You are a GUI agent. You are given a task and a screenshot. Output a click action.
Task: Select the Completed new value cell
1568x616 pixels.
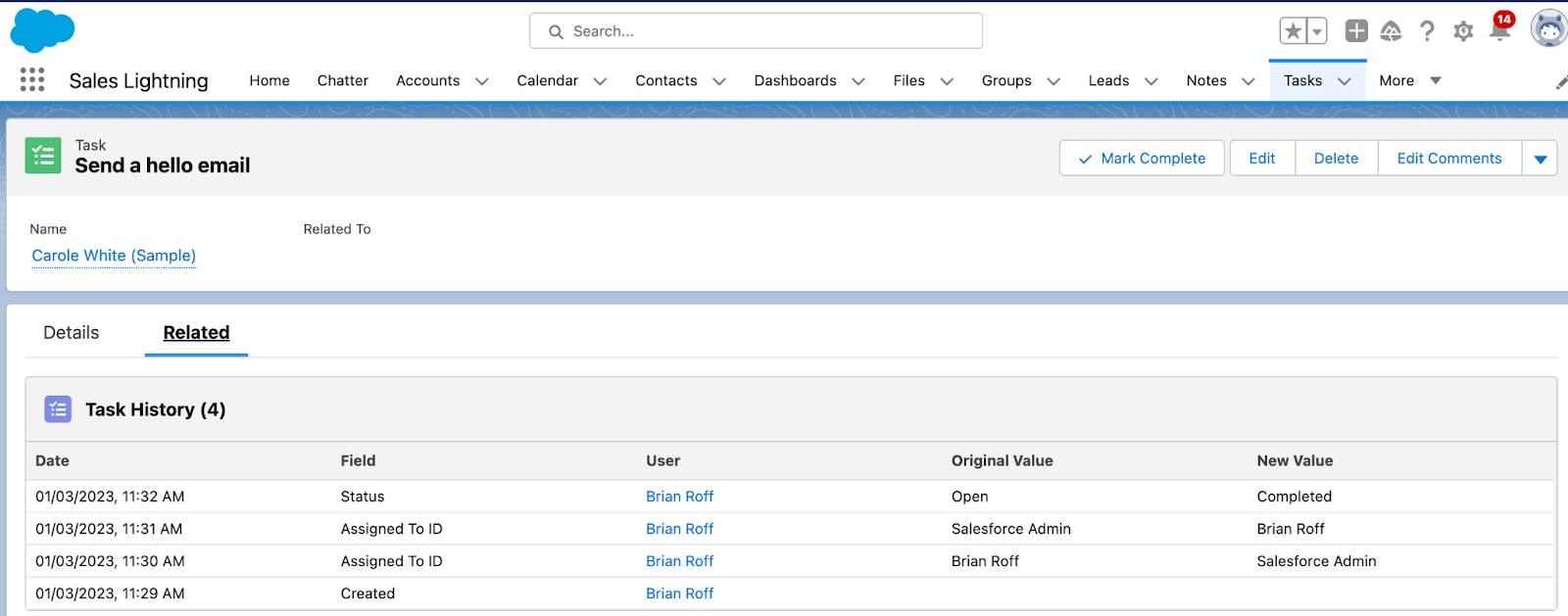click(1294, 497)
